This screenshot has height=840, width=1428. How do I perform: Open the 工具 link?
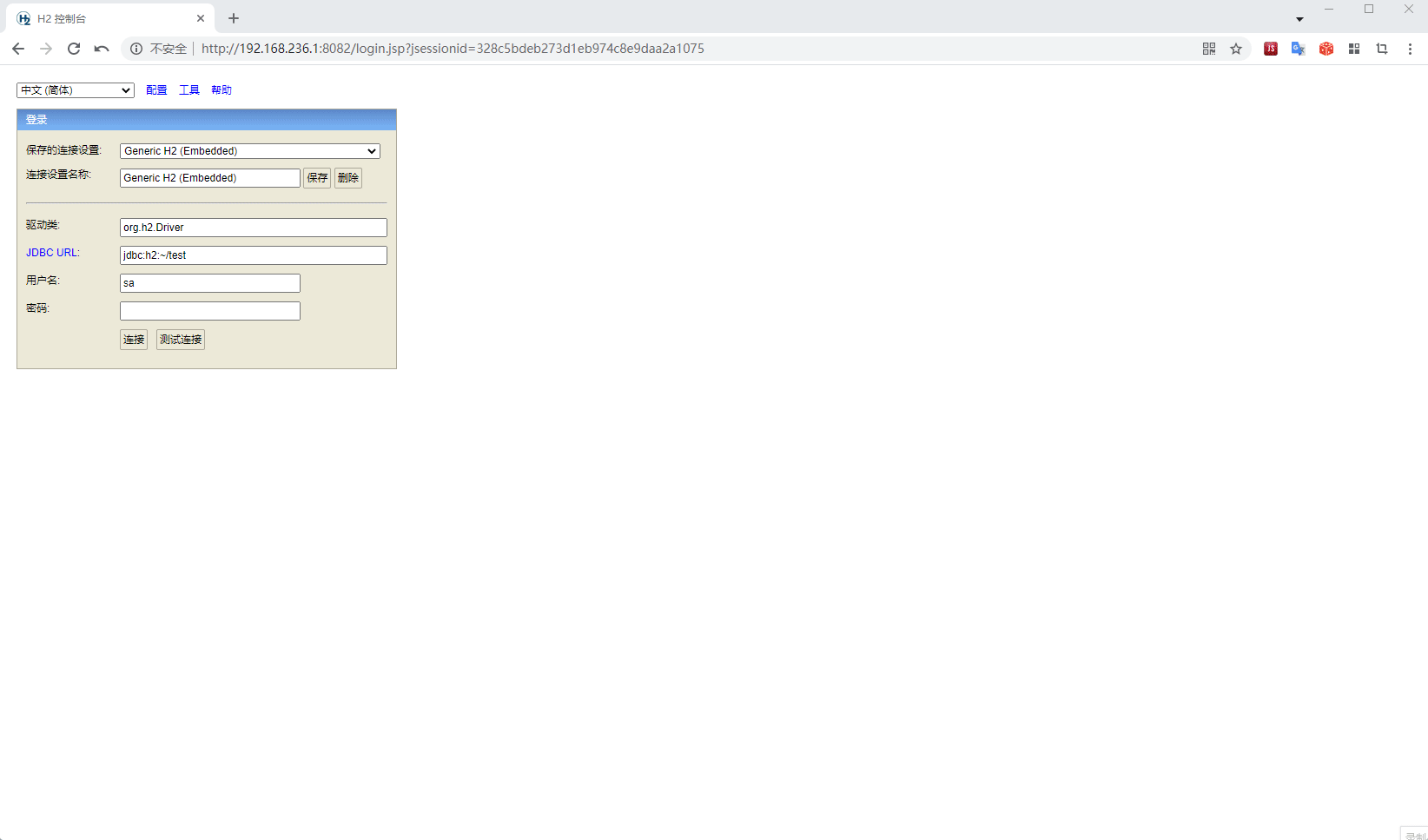pos(189,90)
